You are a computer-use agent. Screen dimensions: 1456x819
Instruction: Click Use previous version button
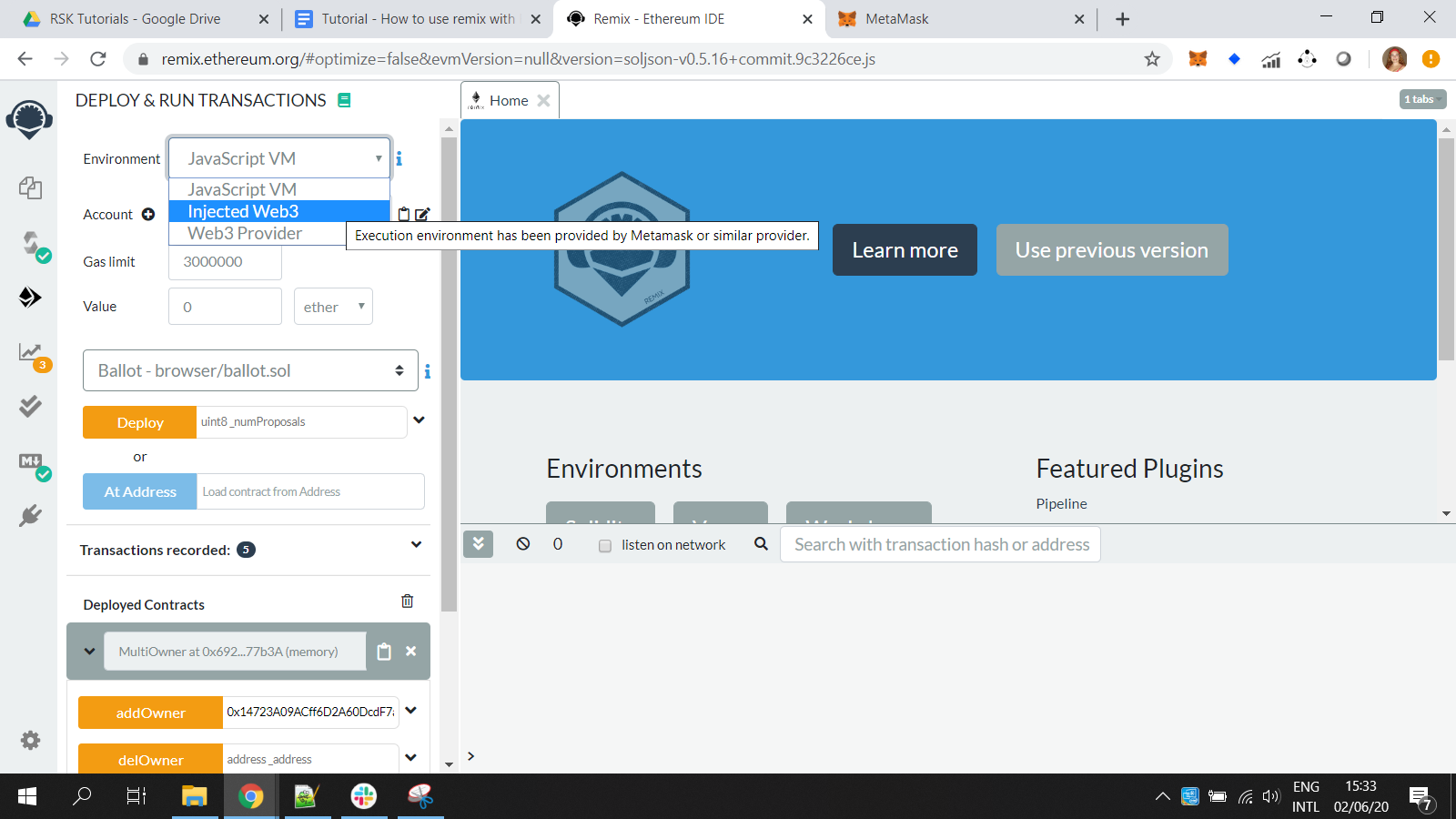1112,250
